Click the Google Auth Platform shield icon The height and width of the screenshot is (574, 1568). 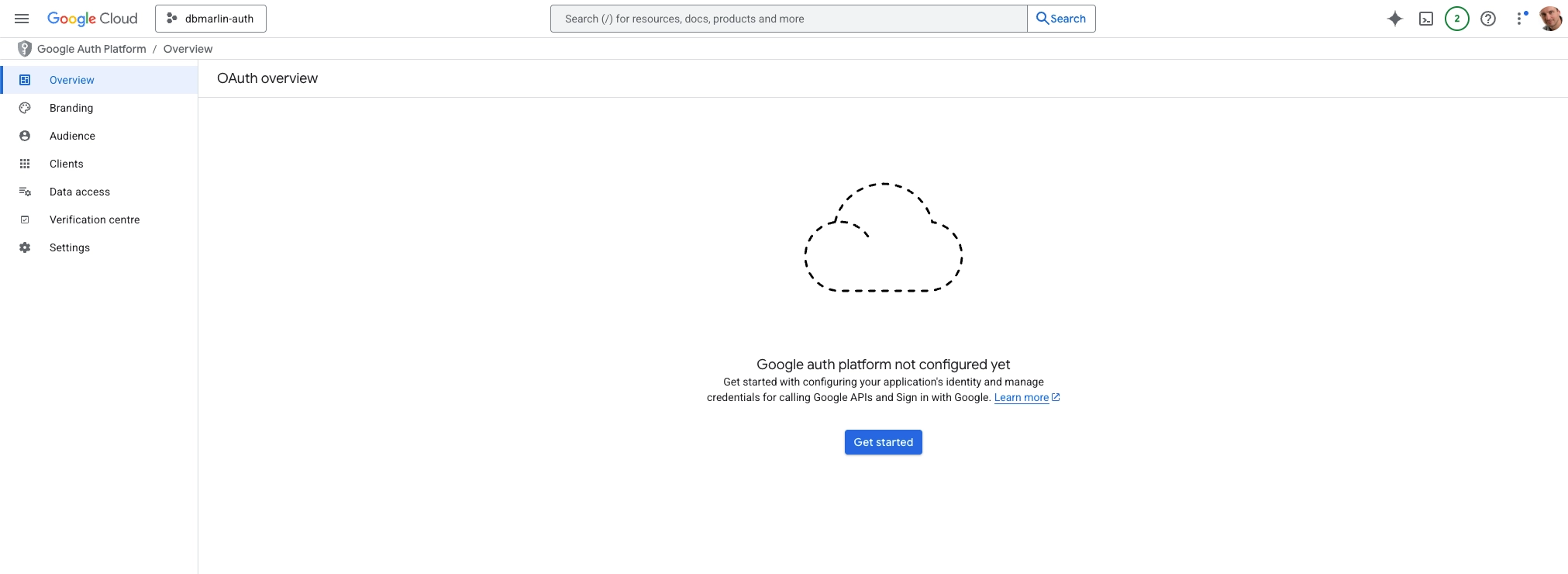25,49
